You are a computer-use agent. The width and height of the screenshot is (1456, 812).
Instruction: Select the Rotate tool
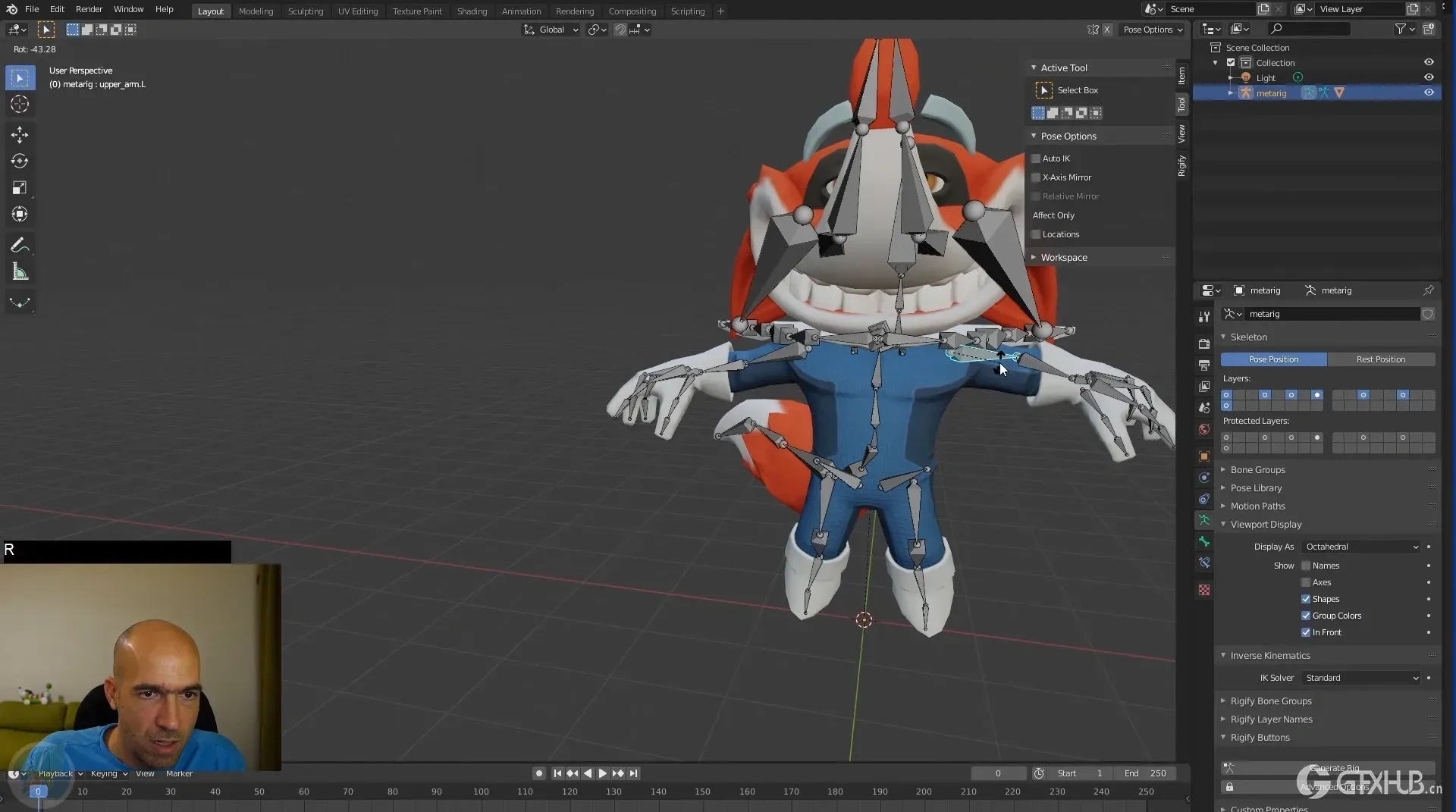[x=20, y=161]
